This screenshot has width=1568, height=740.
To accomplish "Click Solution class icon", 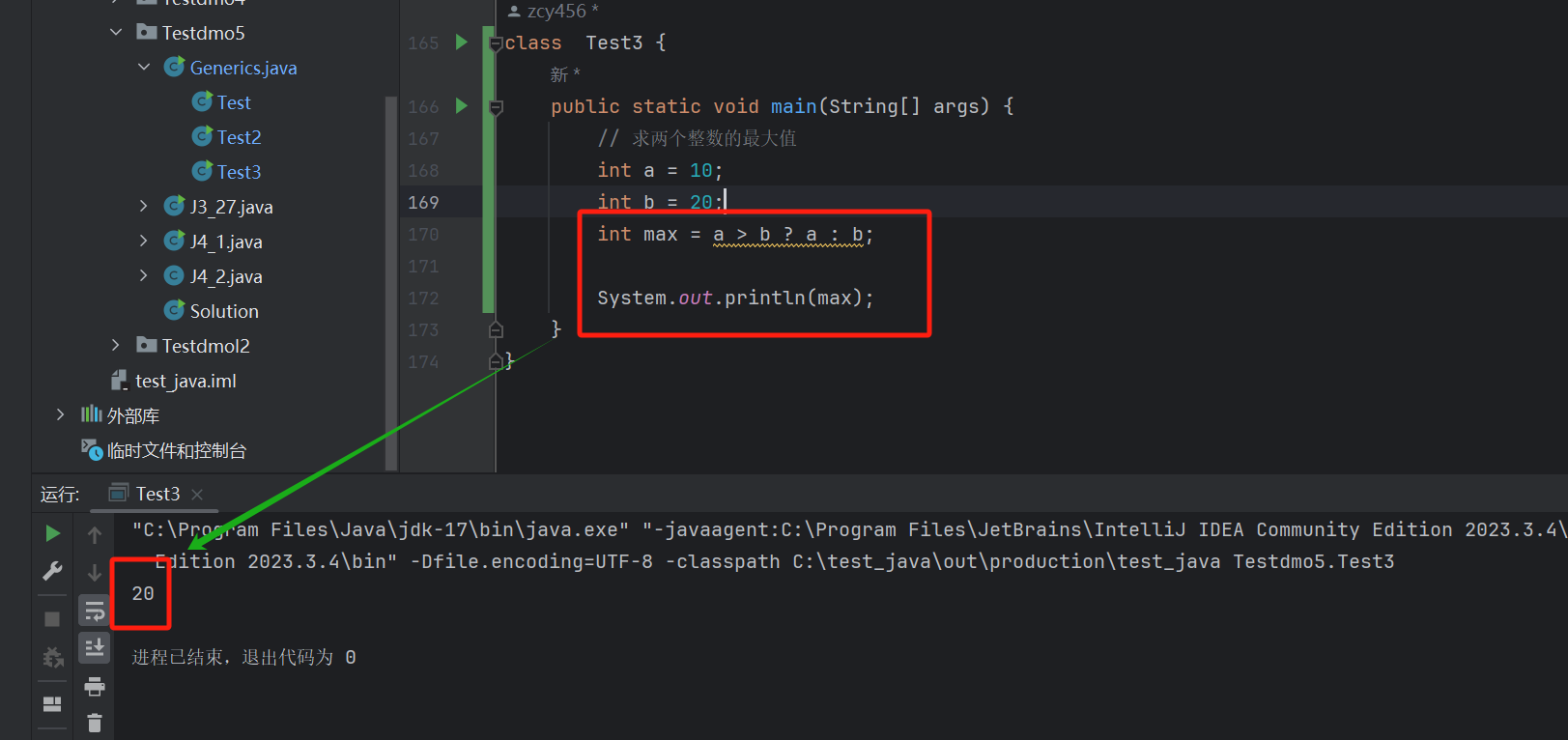I will (174, 310).
